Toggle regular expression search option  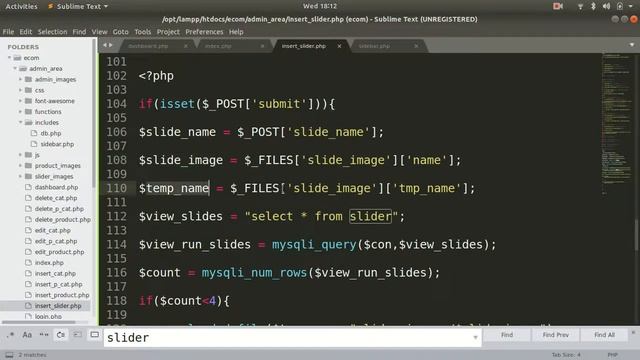click(11, 335)
